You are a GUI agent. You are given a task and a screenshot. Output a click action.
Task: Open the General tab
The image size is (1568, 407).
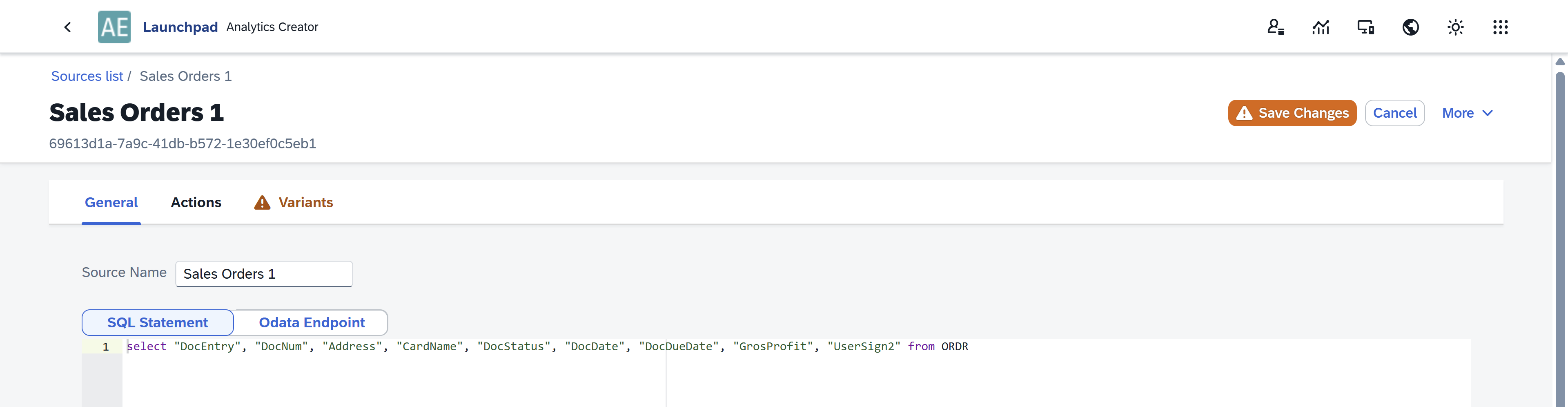111,202
